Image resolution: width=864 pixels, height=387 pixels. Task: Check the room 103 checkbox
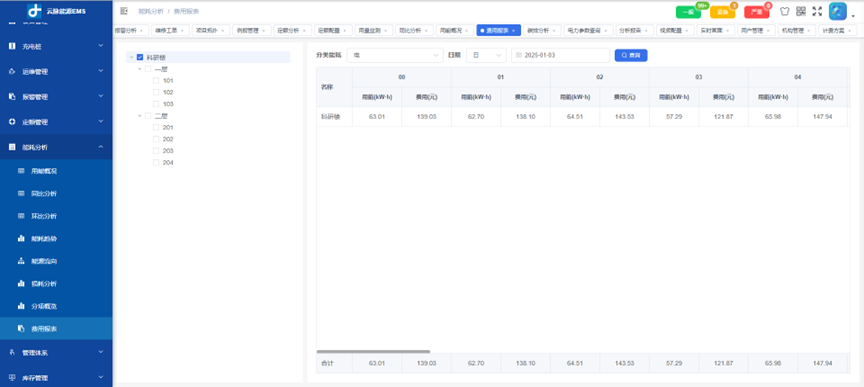click(156, 104)
